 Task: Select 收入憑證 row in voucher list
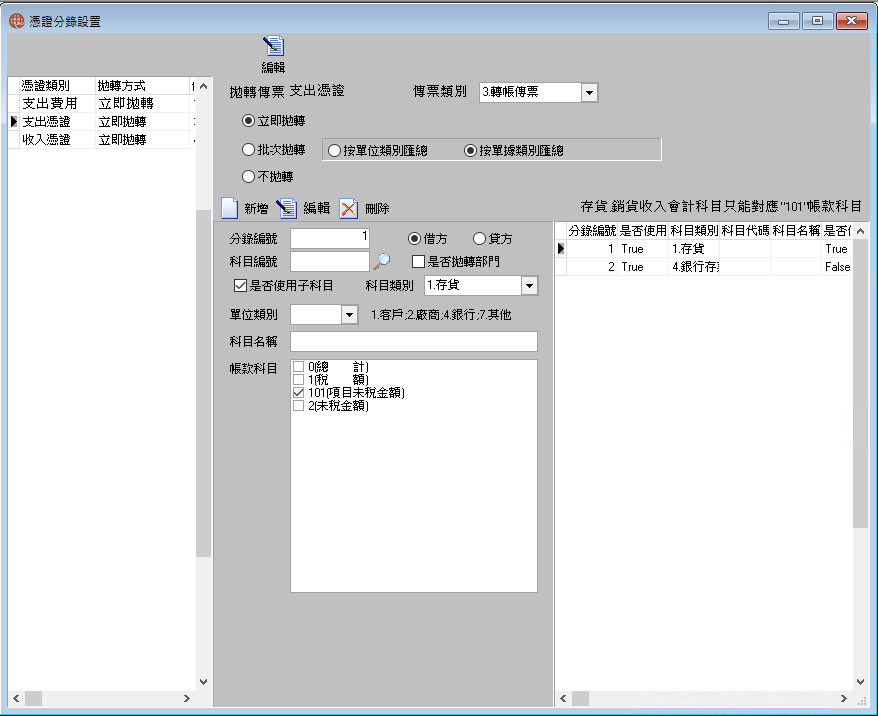coord(102,139)
